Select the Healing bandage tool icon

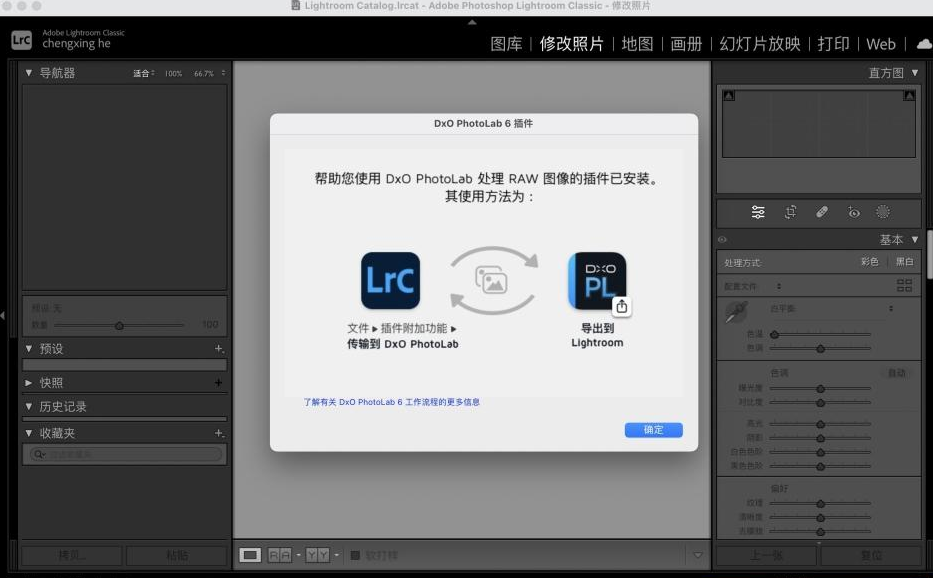[x=822, y=212]
